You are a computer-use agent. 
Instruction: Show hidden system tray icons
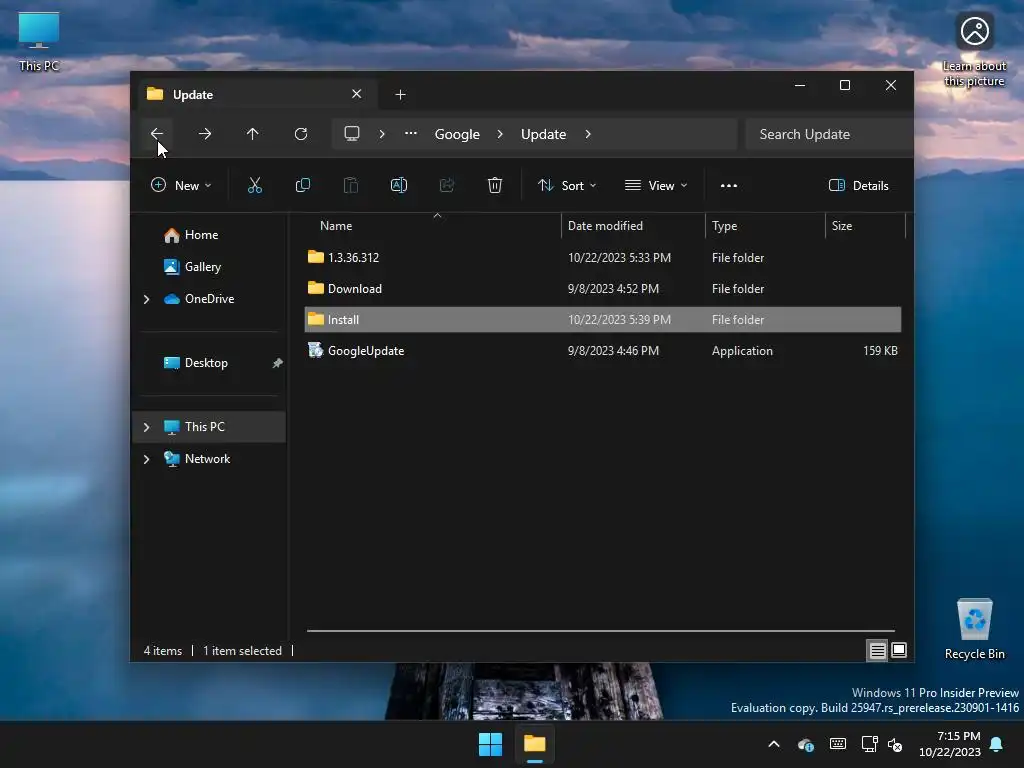point(774,744)
